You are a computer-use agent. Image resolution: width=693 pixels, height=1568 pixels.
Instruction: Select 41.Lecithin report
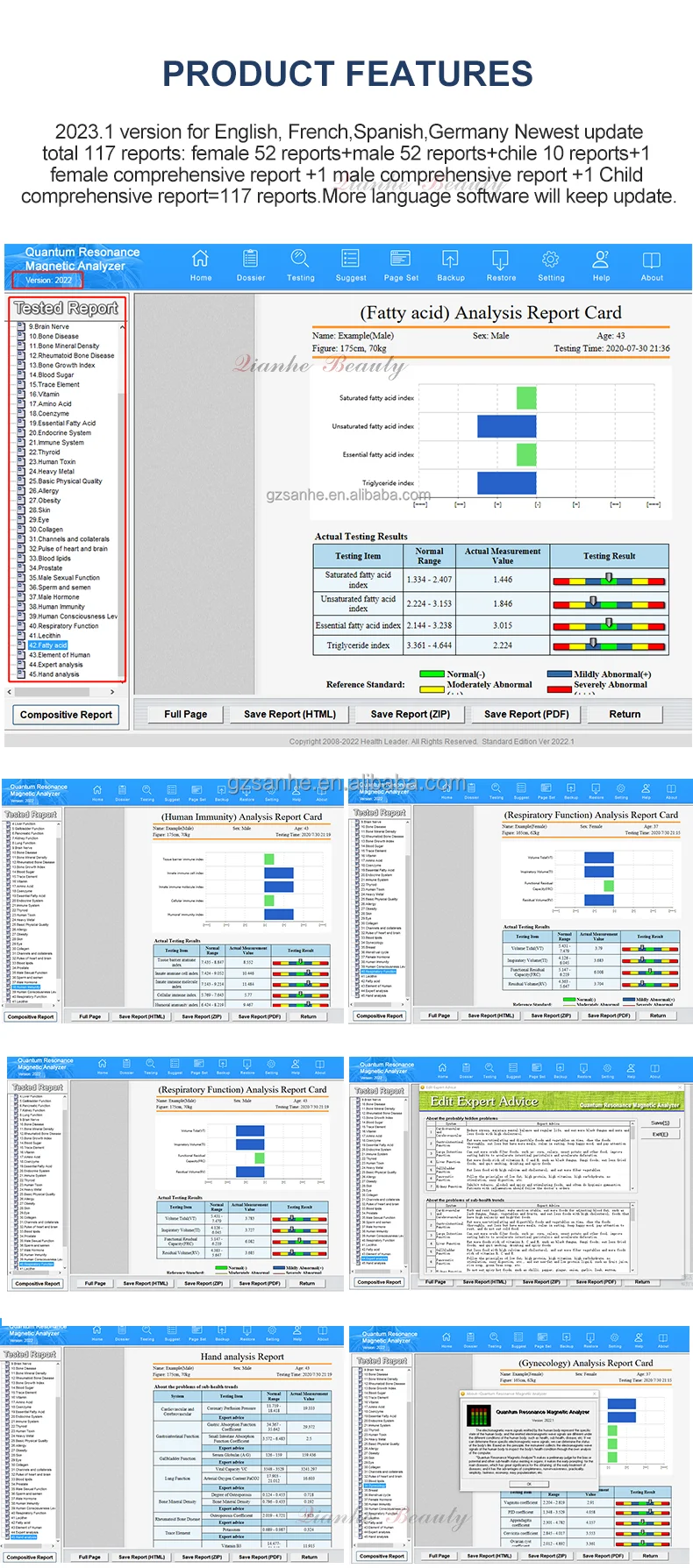45,635
